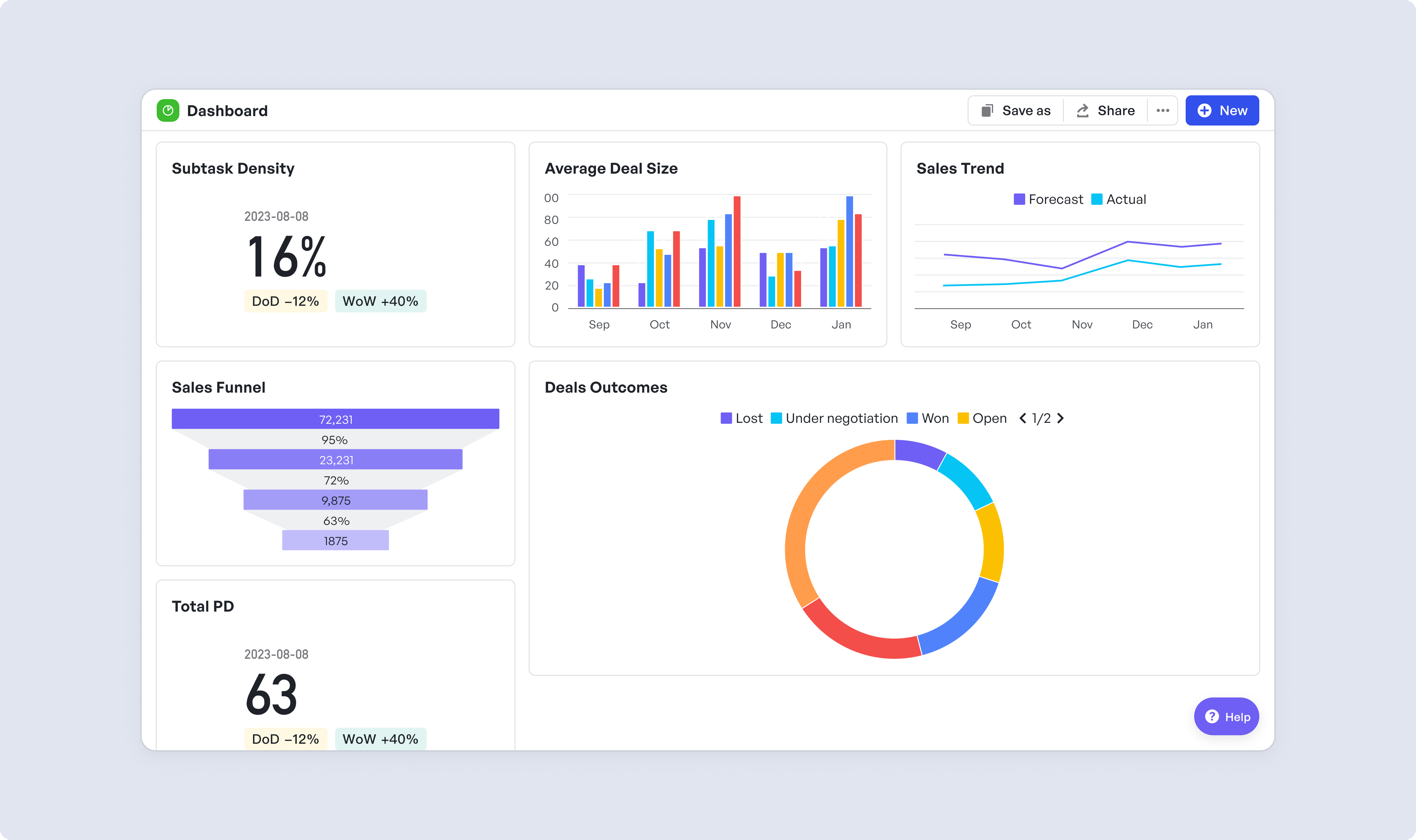Click the Save as copy icon
1416x840 pixels.
click(x=987, y=110)
